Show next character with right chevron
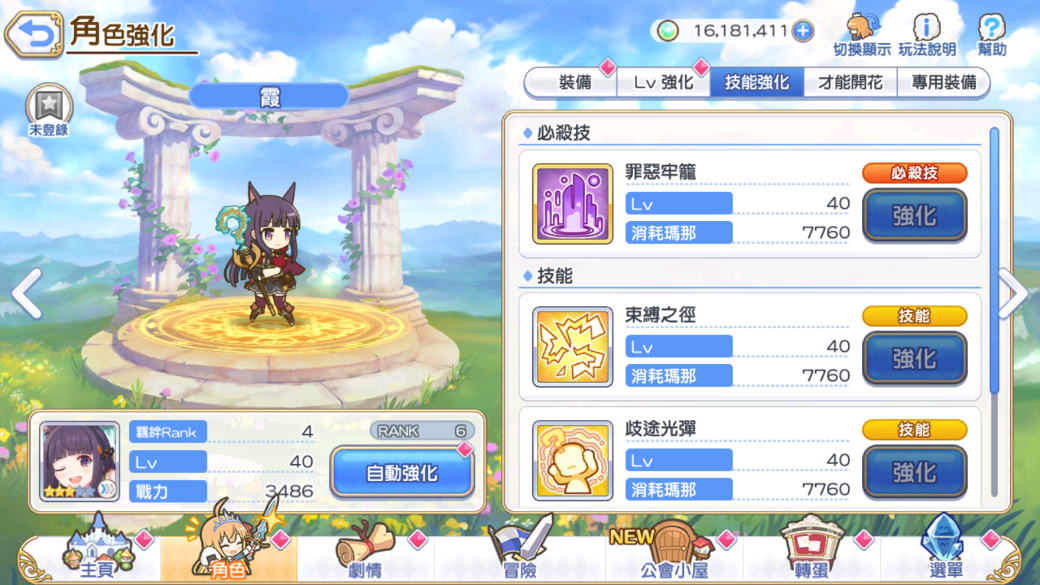Viewport: 1040px width, 585px height. [x=1013, y=293]
